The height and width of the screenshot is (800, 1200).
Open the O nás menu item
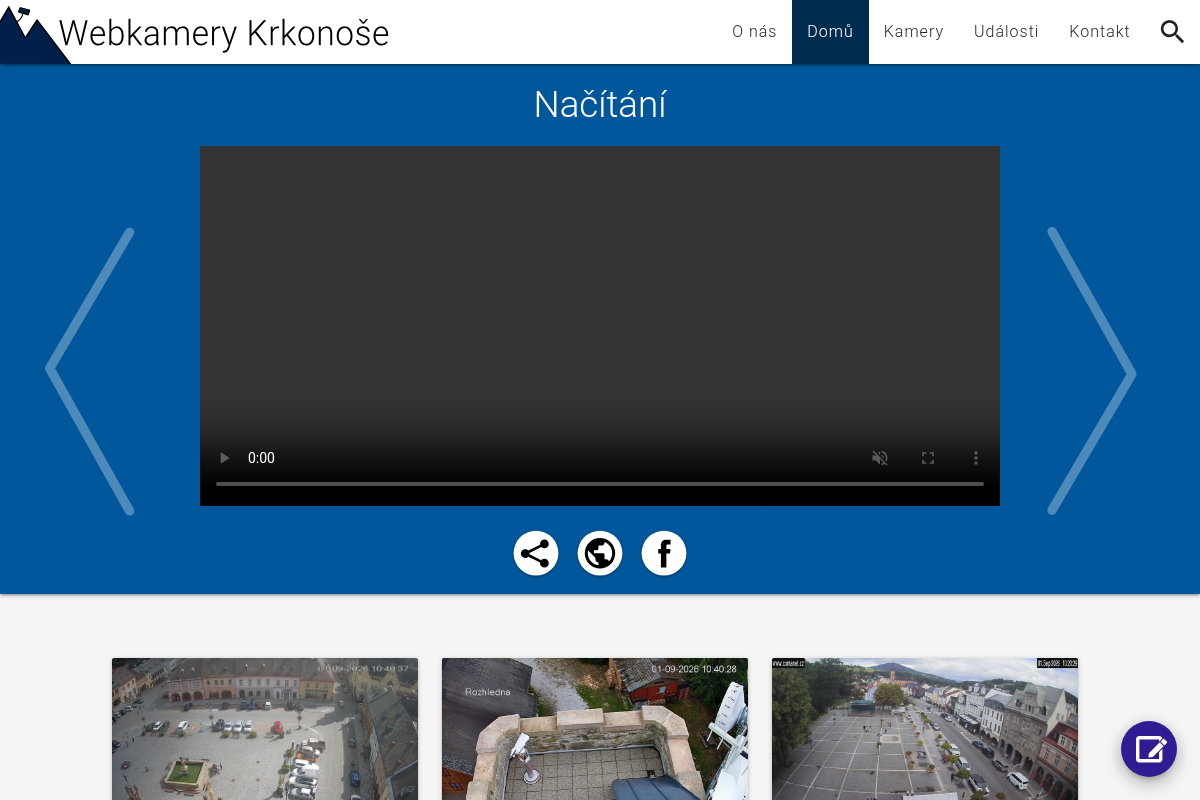pyautogui.click(x=754, y=32)
